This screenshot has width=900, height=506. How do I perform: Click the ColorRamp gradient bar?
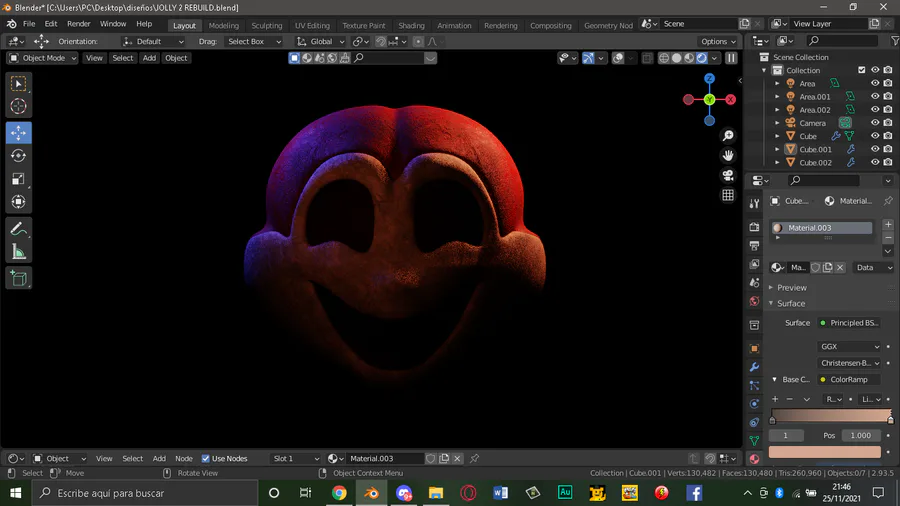tap(831, 415)
